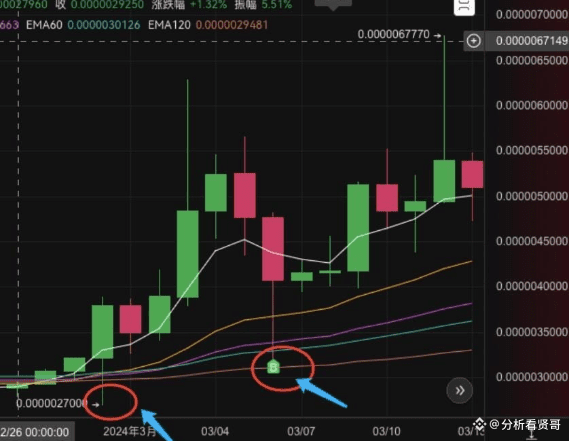
Task: Select the 03/07 date on time axis
Action: 301,431
